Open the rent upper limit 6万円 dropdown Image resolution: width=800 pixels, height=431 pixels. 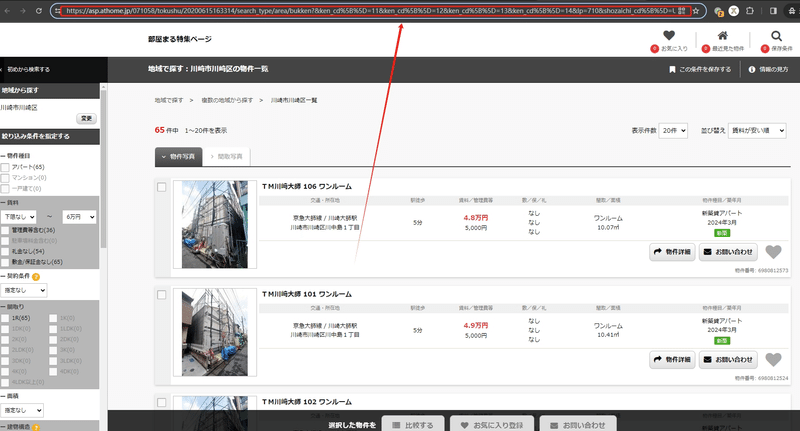[79, 217]
